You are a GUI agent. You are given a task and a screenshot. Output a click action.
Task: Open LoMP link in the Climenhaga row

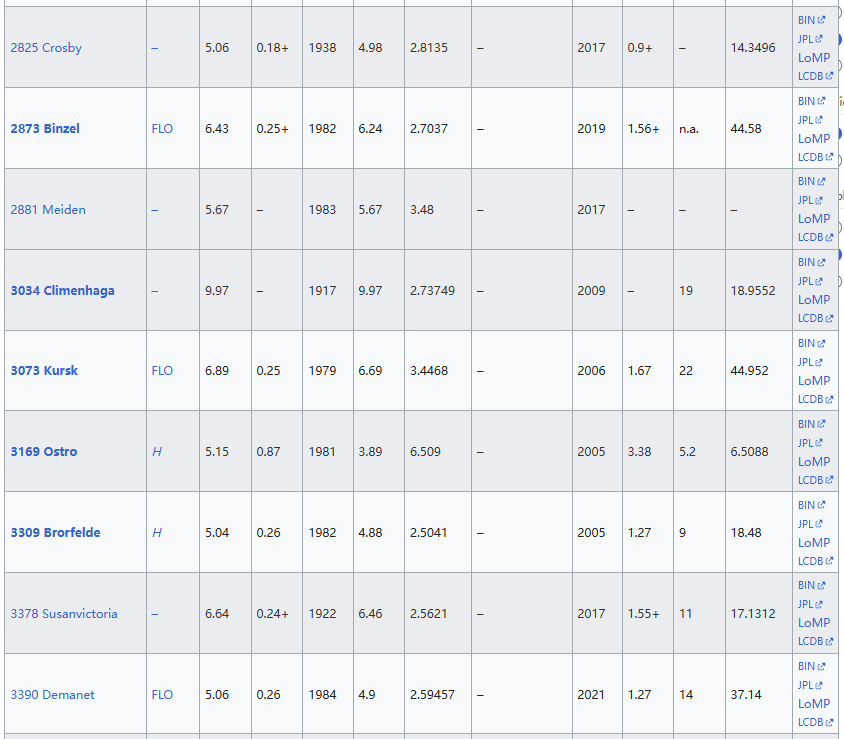click(x=814, y=300)
